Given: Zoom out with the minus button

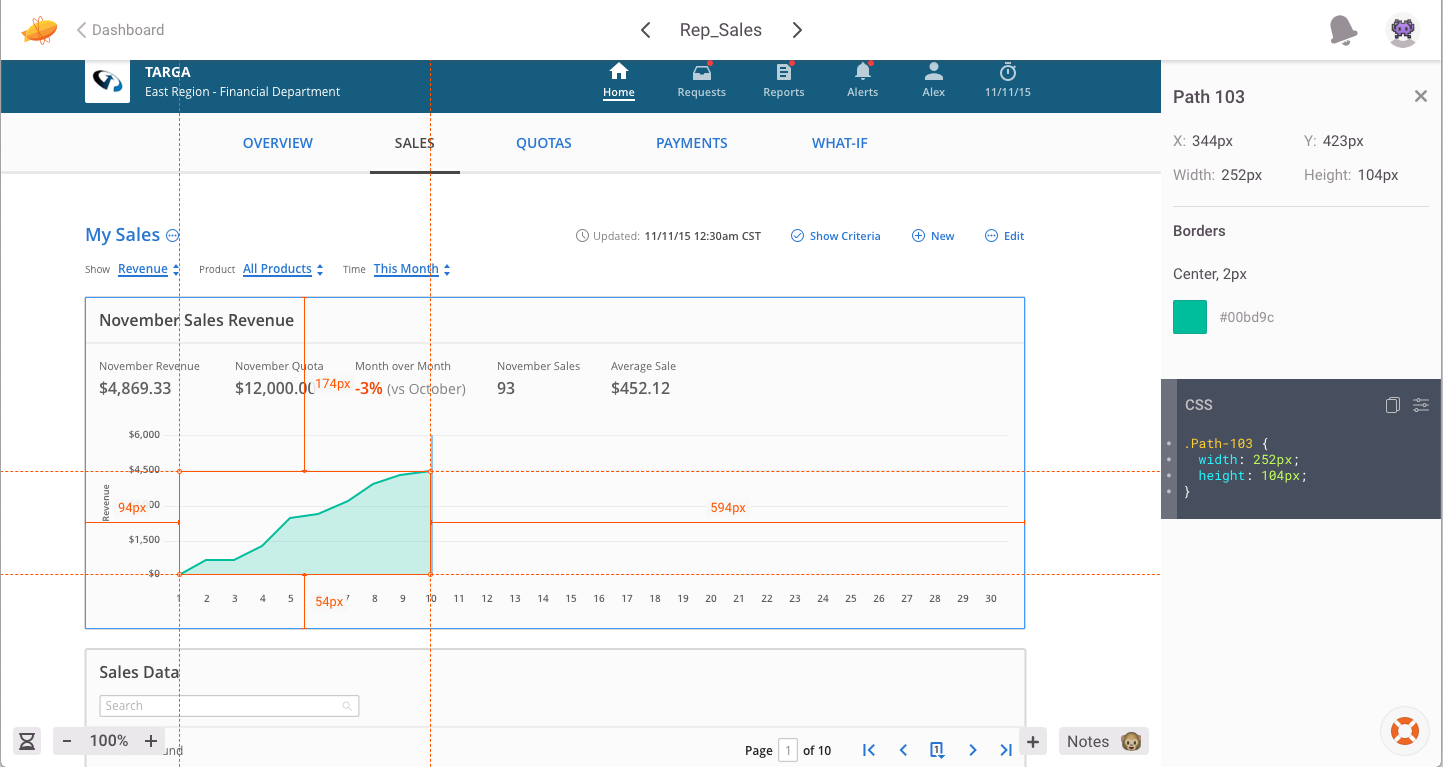Looking at the screenshot, I should pos(67,741).
